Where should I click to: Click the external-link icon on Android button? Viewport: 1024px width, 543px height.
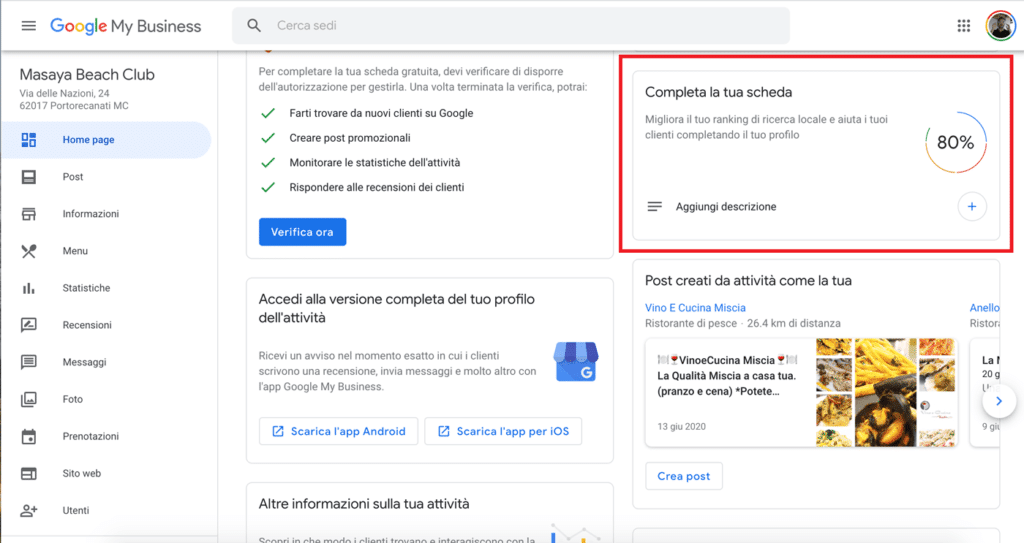click(x=278, y=431)
